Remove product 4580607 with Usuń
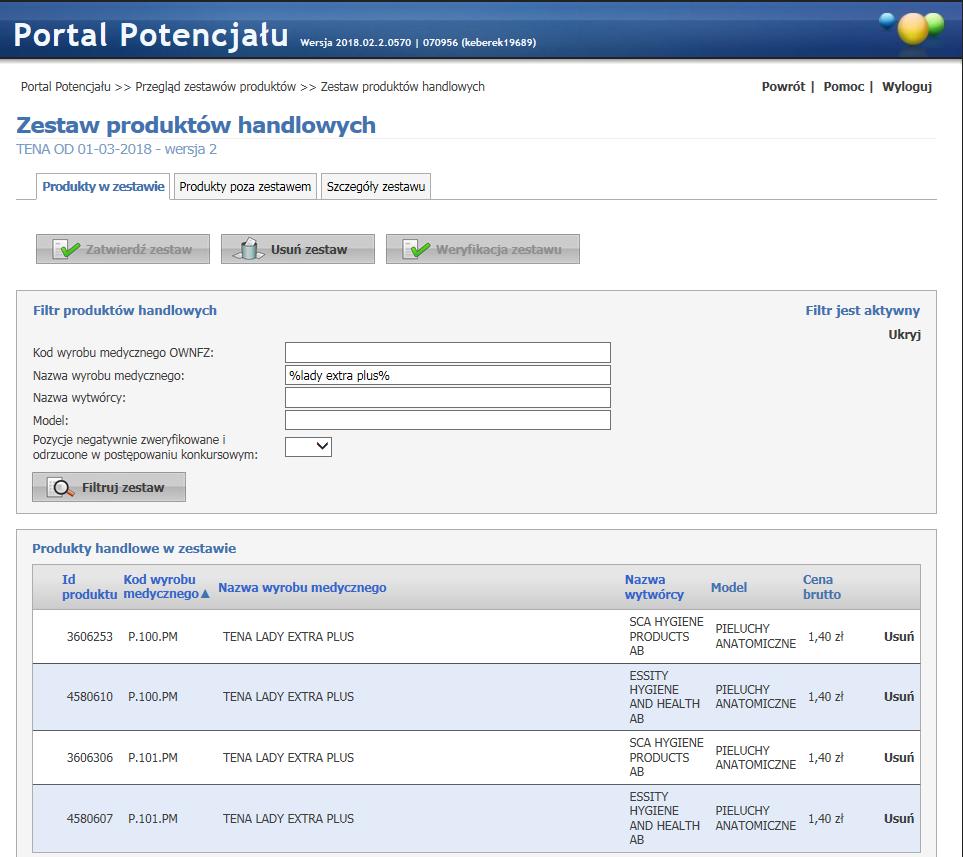 (x=899, y=818)
